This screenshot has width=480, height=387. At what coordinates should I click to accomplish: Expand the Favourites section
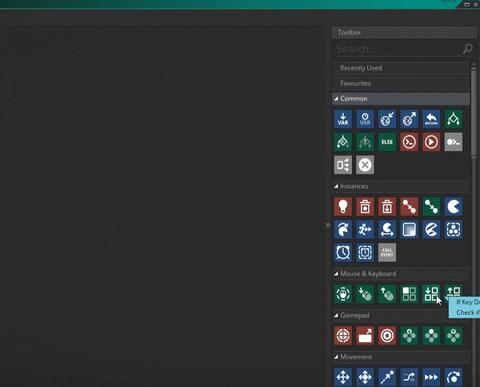[x=401, y=83]
